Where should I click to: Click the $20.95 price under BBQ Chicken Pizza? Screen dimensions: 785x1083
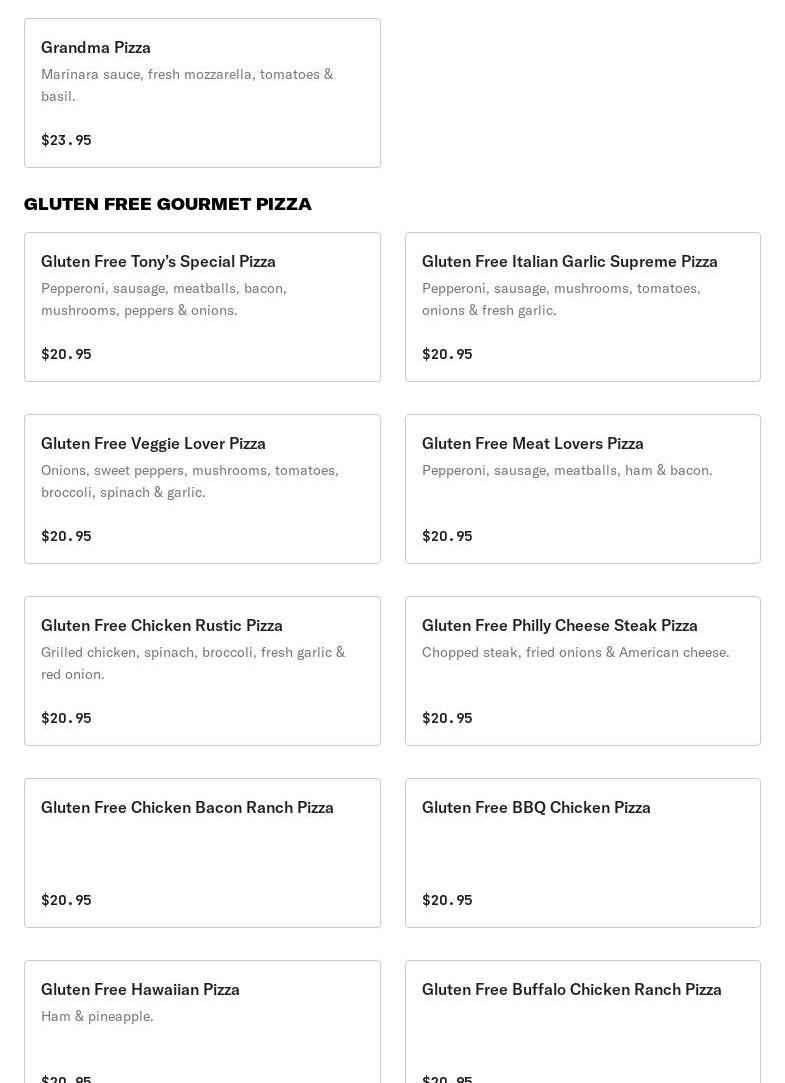[x=447, y=900]
